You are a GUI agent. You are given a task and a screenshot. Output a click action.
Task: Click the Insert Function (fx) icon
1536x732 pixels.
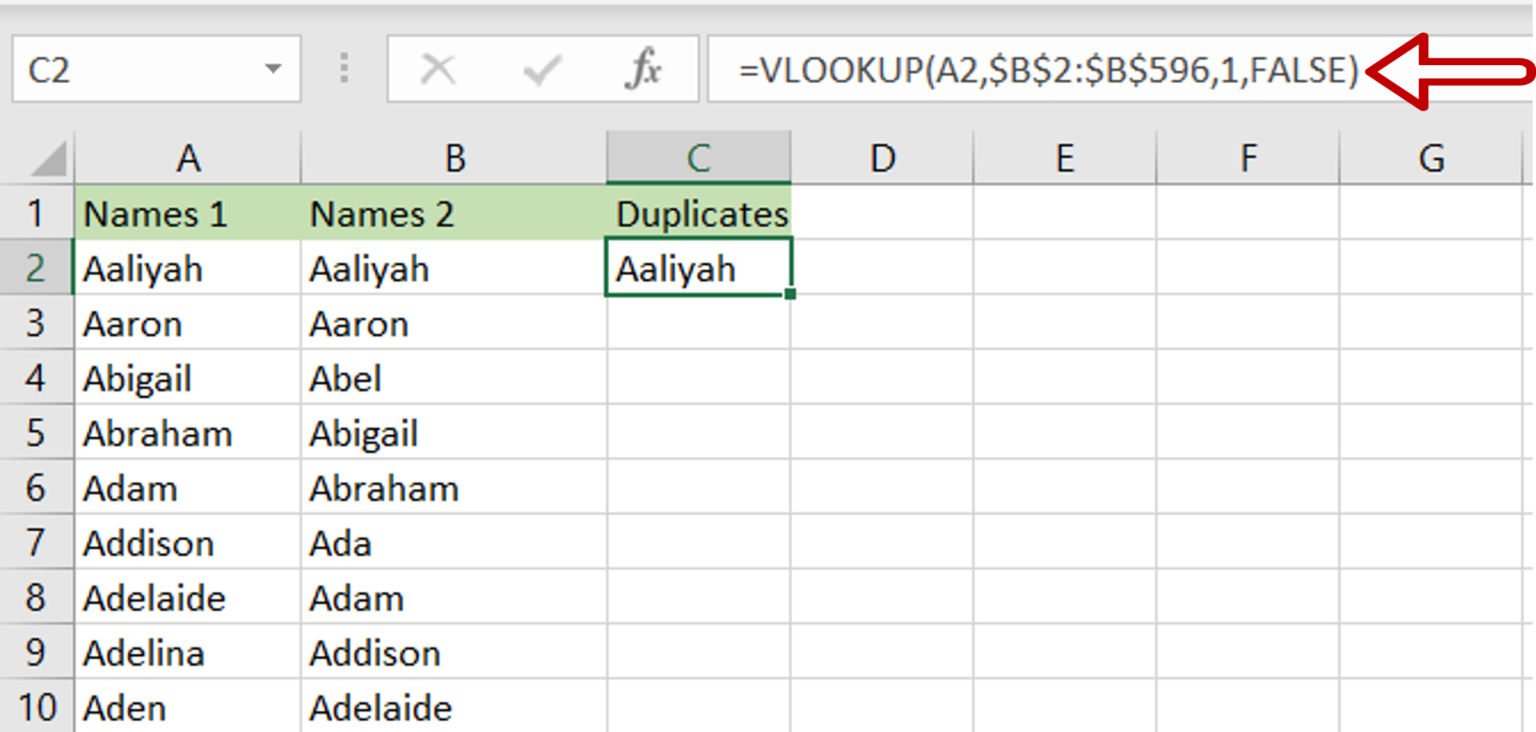point(646,68)
